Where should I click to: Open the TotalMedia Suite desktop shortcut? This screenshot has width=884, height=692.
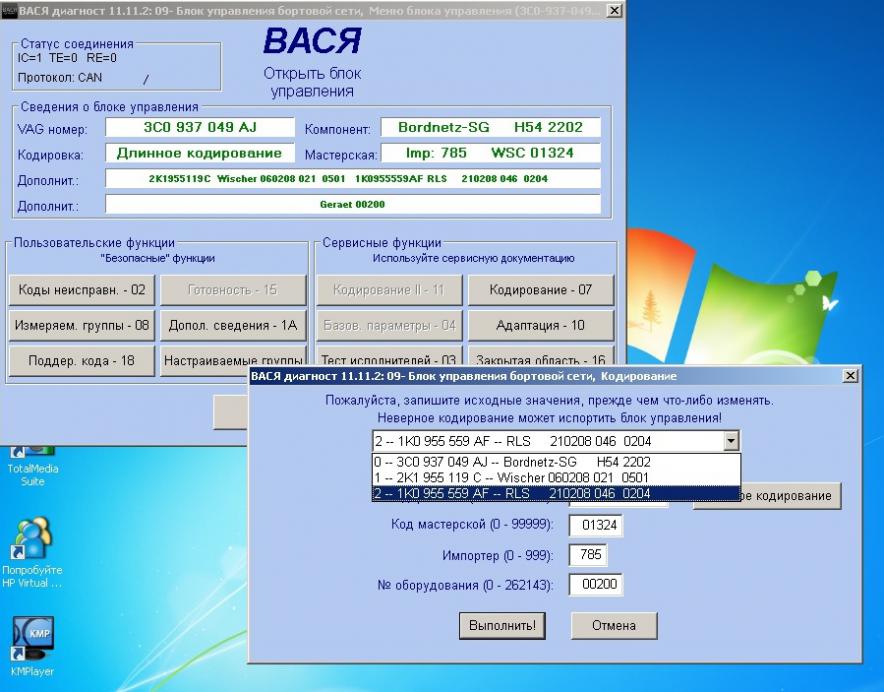click(x=32, y=466)
